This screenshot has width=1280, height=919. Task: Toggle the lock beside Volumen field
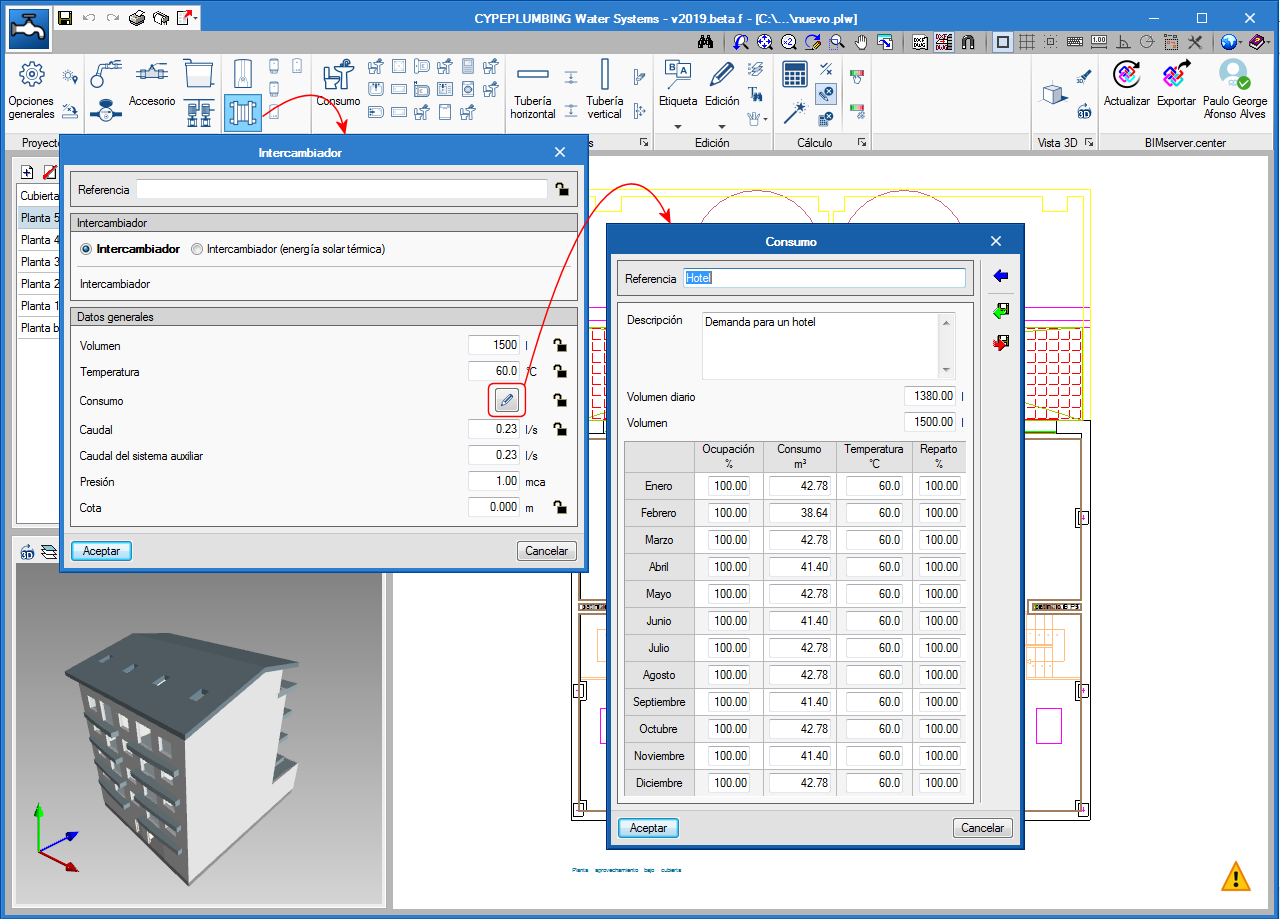click(561, 345)
